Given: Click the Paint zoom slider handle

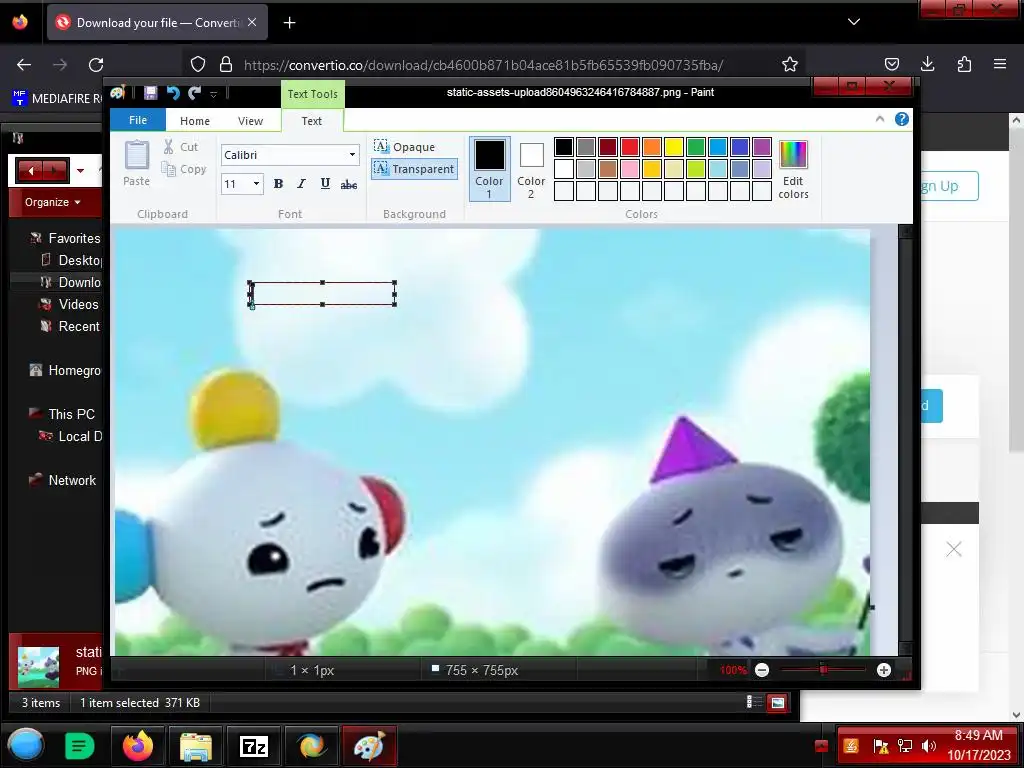Looking at the screenshot, I should [x=824, y=670].
